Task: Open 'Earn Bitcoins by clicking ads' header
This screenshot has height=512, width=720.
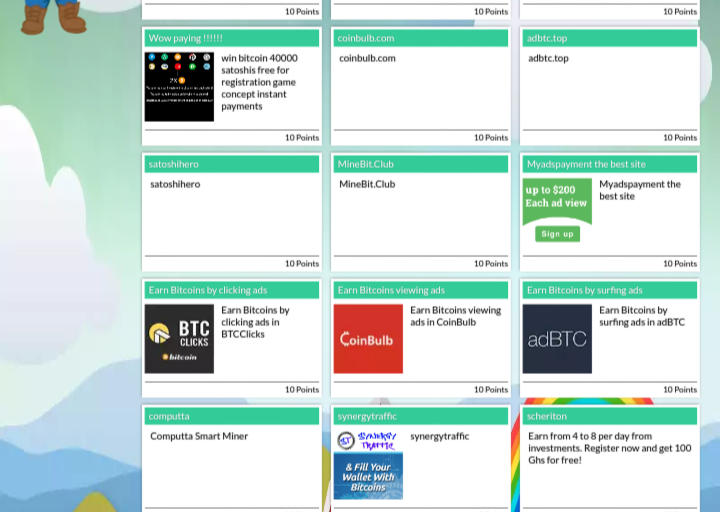Action: point(208,290)
